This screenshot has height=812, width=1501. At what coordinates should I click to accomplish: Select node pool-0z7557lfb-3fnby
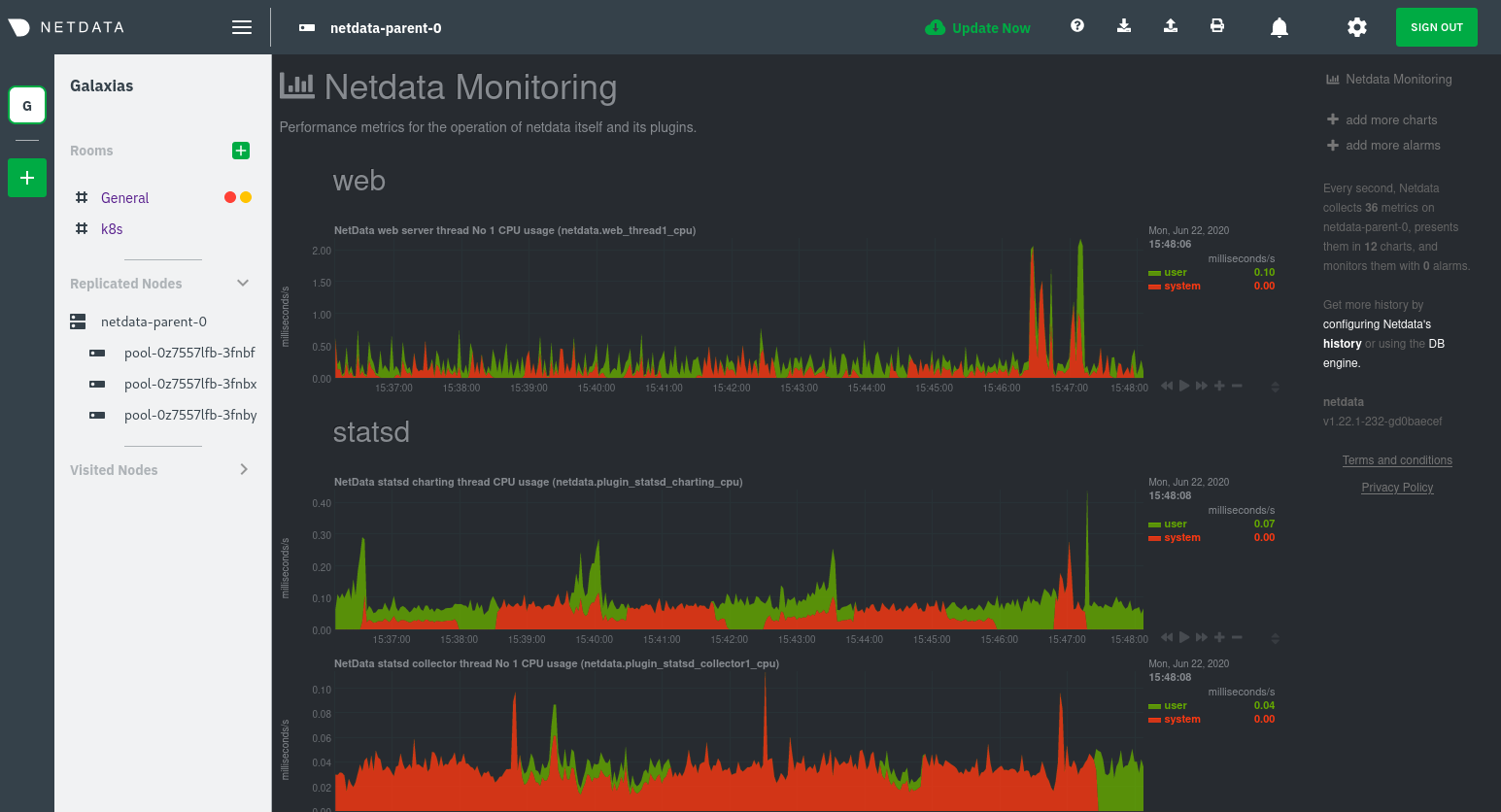point(190,415)
